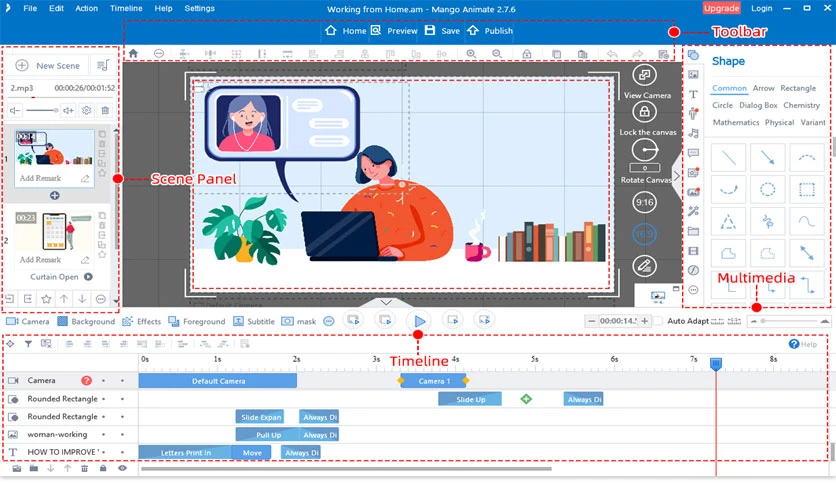Image resolution: width=836 pixels, height=484 pixels.
Task: Open the Action menu
Action: point(86,8)
